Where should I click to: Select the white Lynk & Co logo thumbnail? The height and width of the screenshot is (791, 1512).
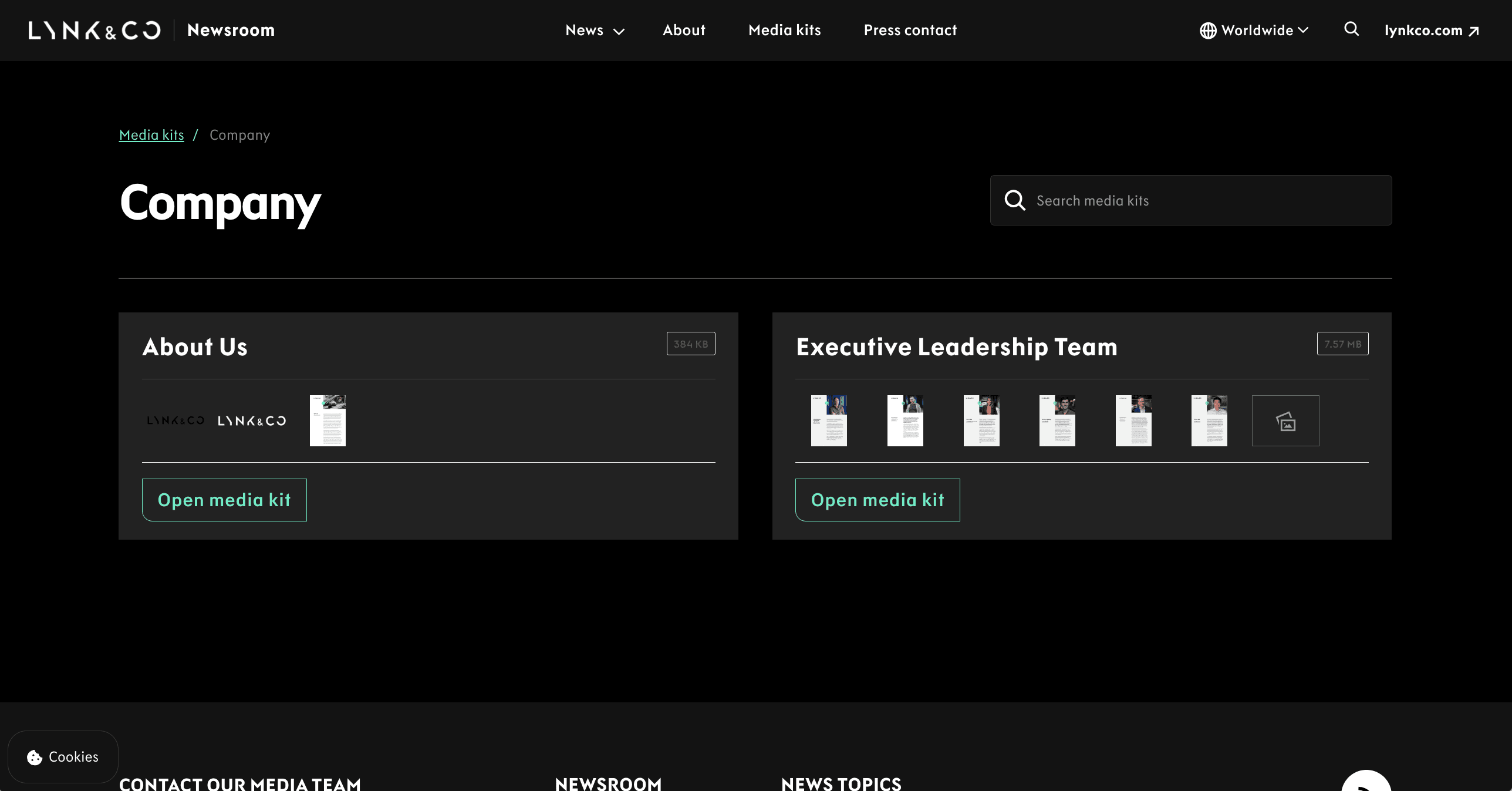(252, 420)
